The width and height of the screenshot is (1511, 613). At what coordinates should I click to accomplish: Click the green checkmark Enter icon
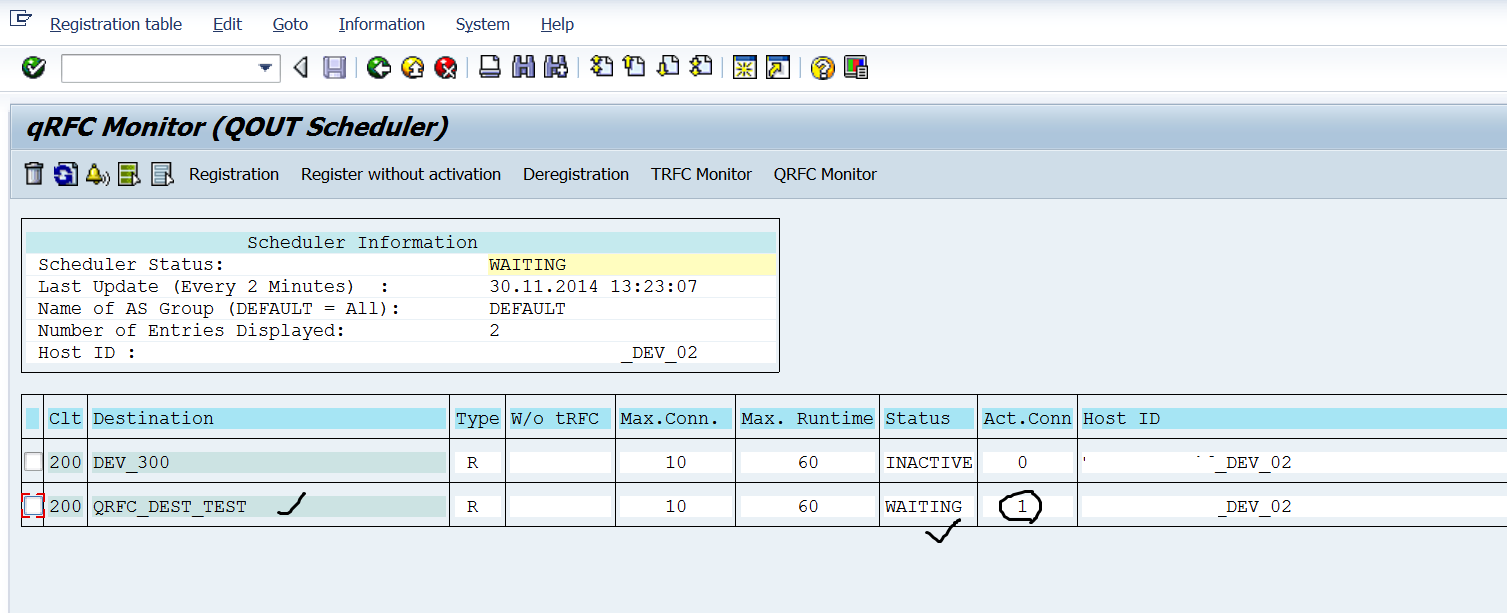pos(34,68)
